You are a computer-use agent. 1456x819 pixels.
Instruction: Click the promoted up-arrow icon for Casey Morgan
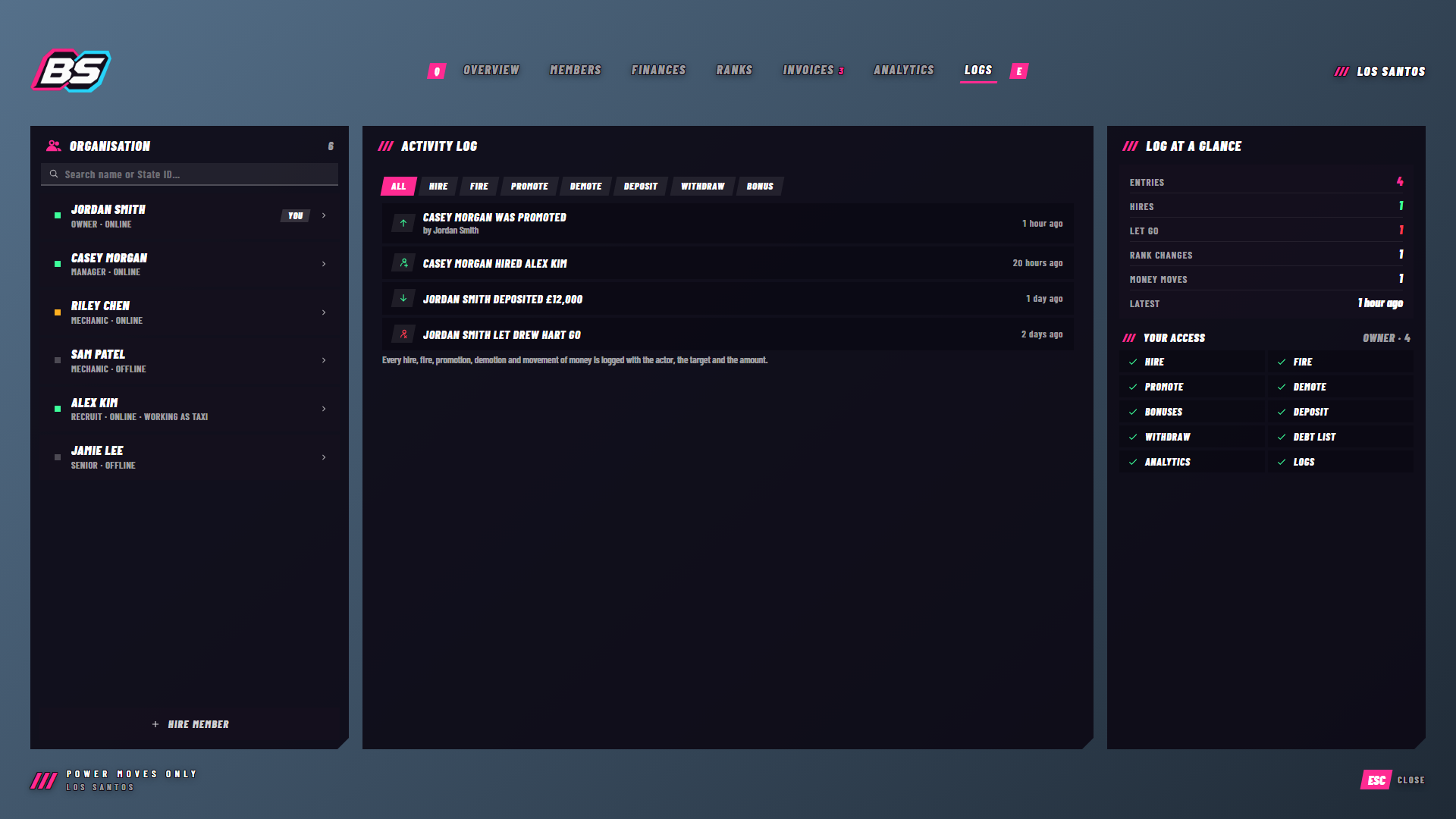click(403, 223)
